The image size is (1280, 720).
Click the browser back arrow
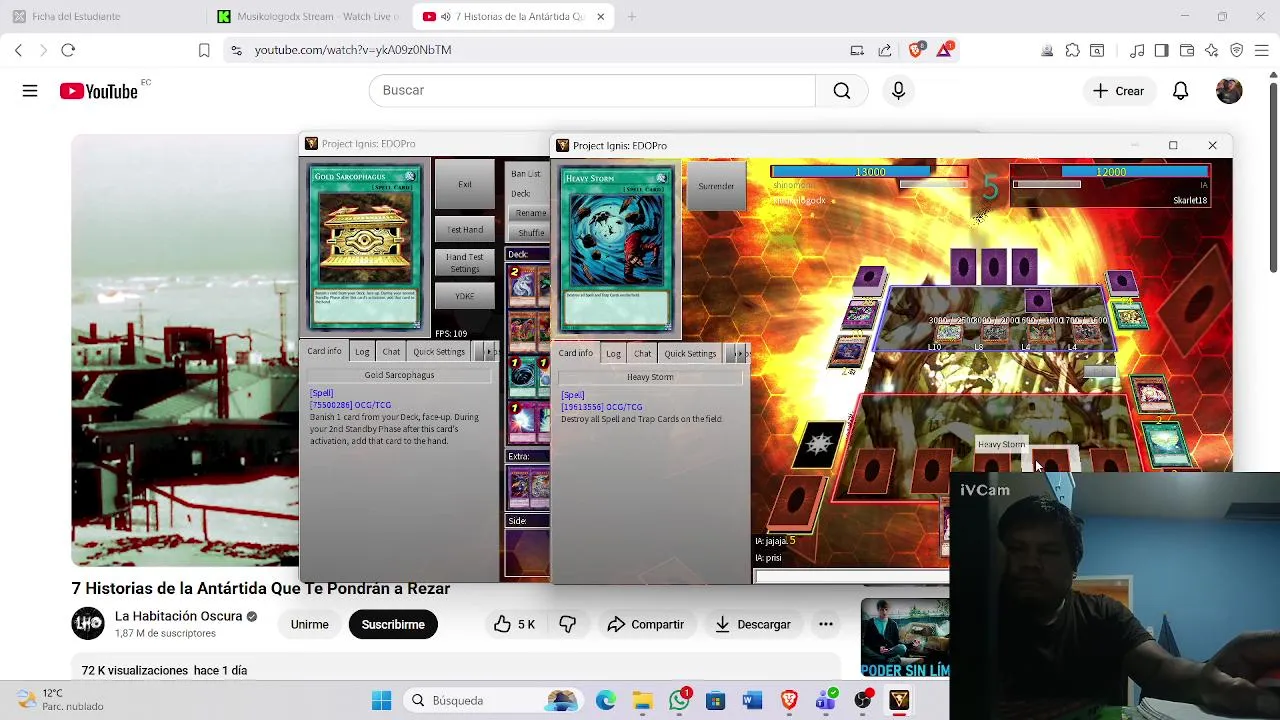pyautogui.click(x=18, y=50)
